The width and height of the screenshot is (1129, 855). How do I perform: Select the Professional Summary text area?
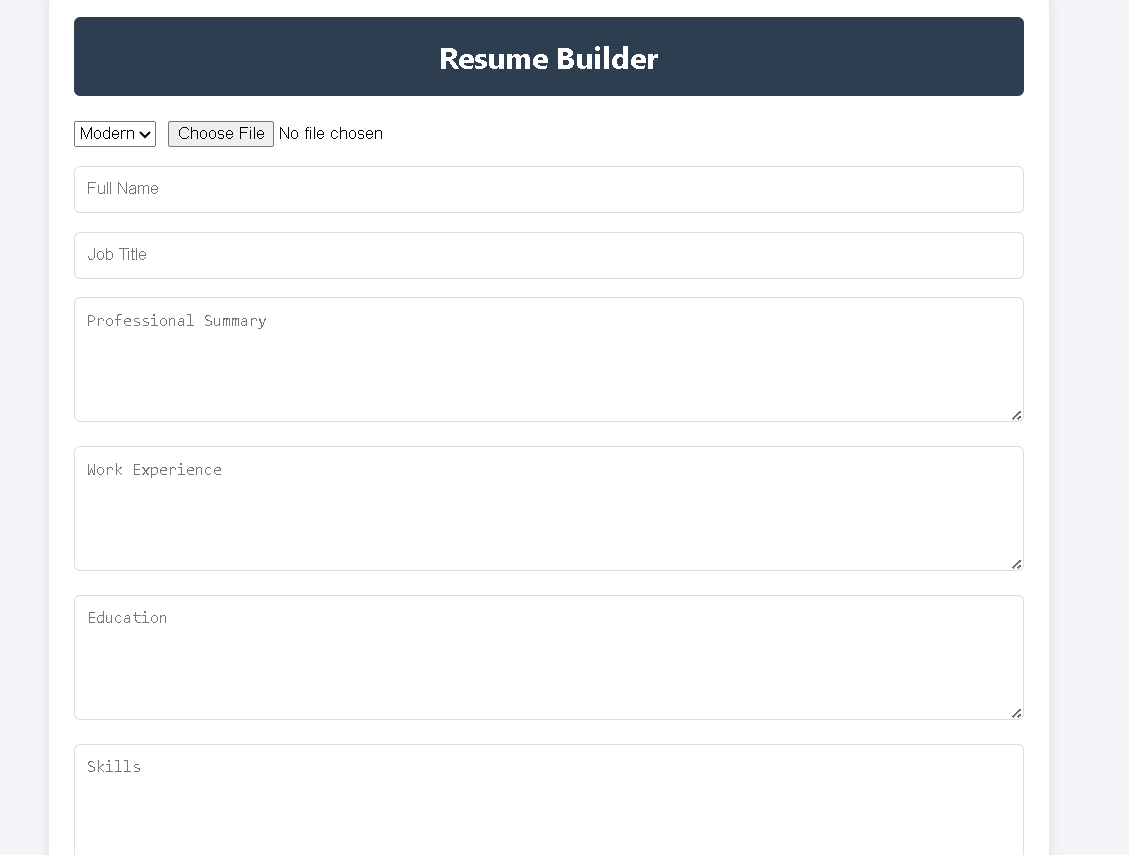click(x=548, y=360)
